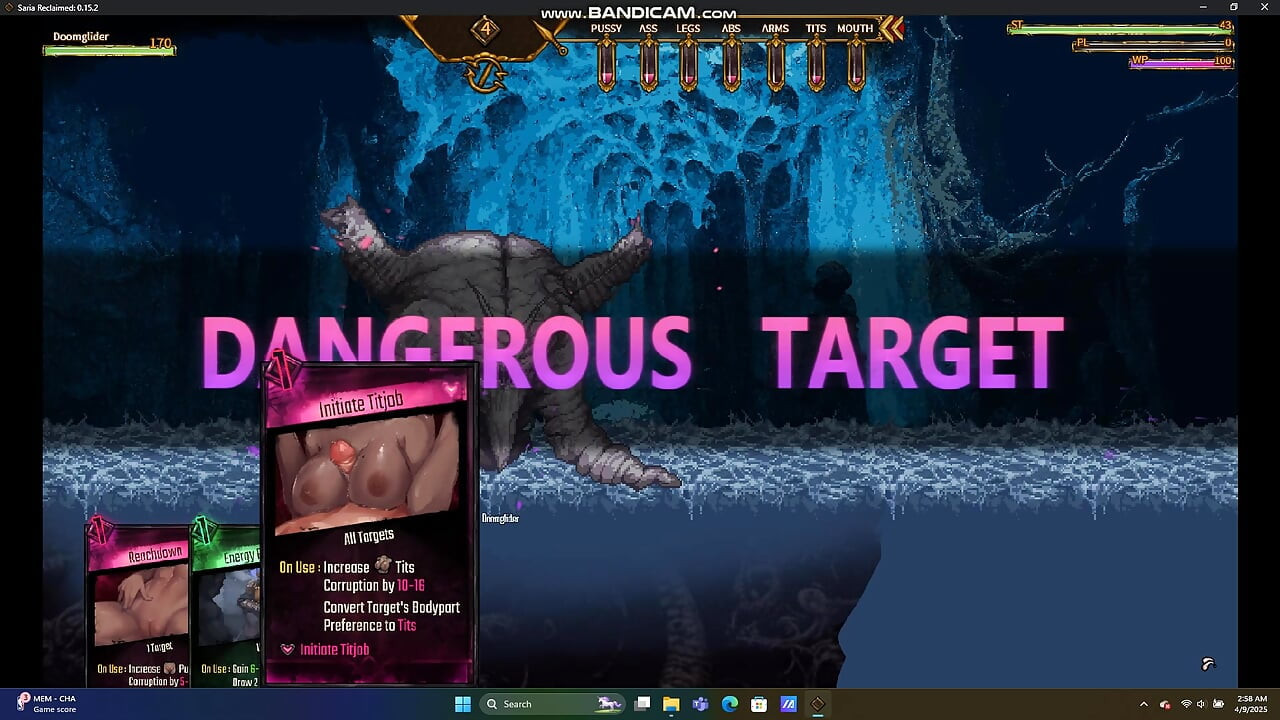This screenshot has height=720, width=1280.
Task: Select the Reachdown card in hand
Action: pos(138,605)
